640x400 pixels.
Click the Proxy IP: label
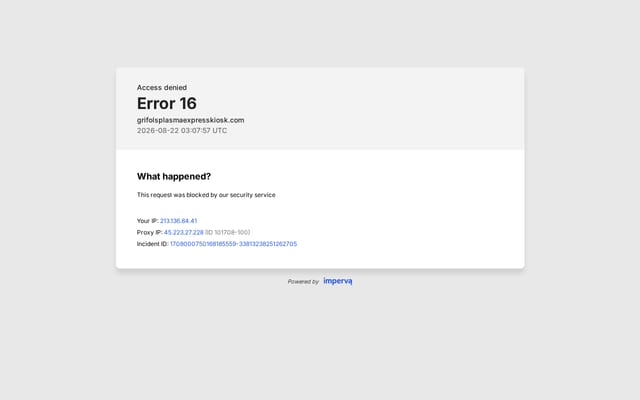[149, 232]
